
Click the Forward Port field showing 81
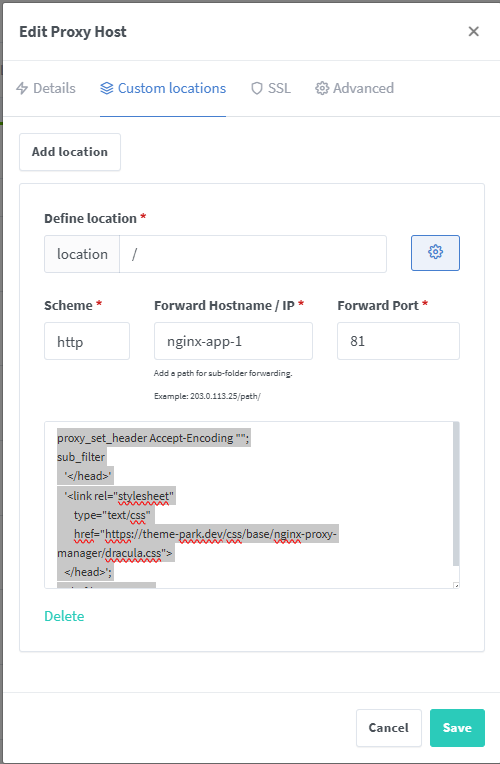pyautogui.click(x=398, y=341)
